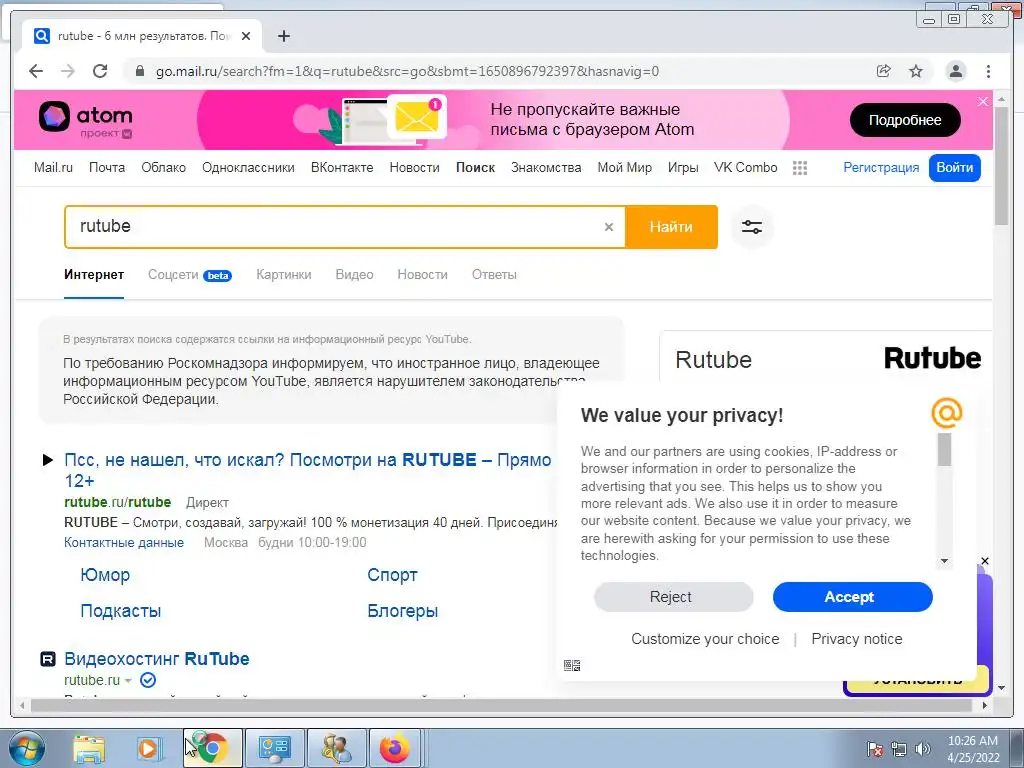
Task: Click the Atom project logo in the banner
Action: click(x=86, y=119)
